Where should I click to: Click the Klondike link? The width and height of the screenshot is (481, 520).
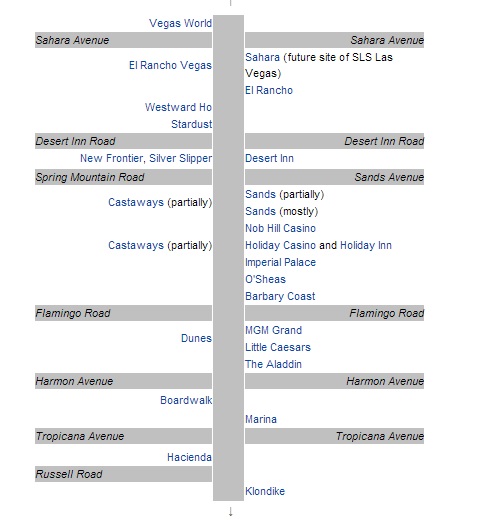(265, 491)
